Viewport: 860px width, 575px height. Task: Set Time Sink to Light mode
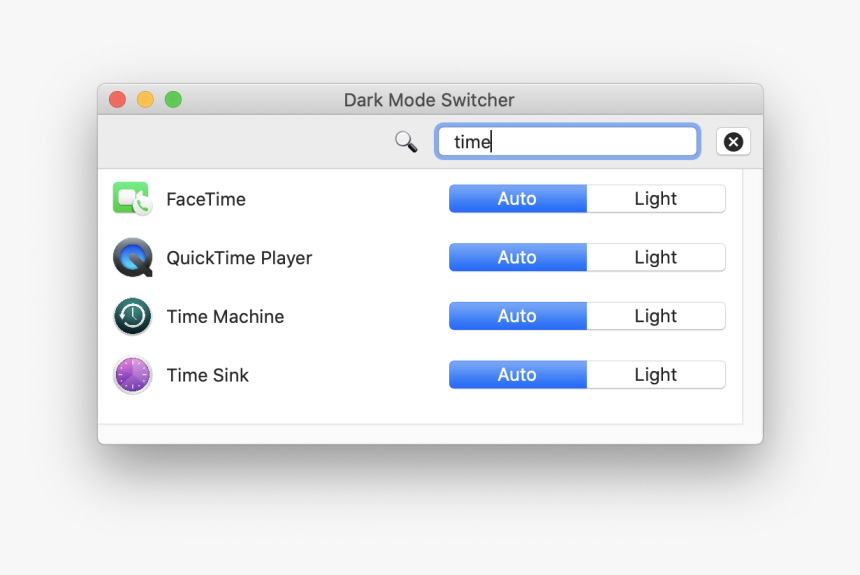click(656, 375)
